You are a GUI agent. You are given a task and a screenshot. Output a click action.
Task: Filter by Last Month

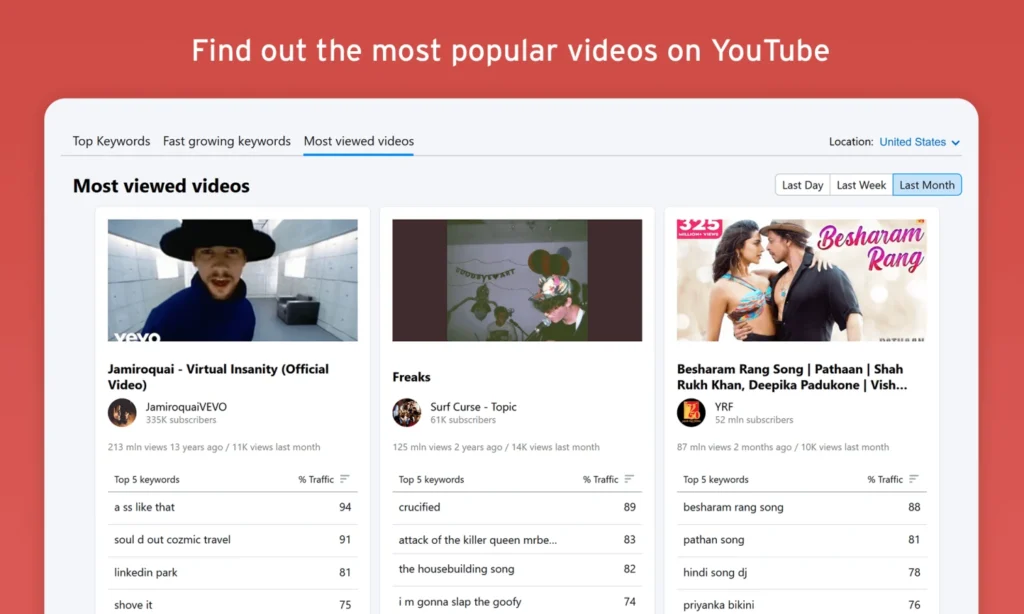pyautogui.click(x=927, y=185)
